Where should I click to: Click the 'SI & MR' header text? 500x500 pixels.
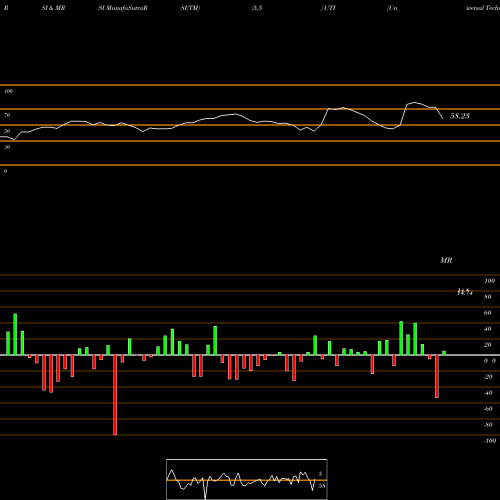(x=53, y=8)
